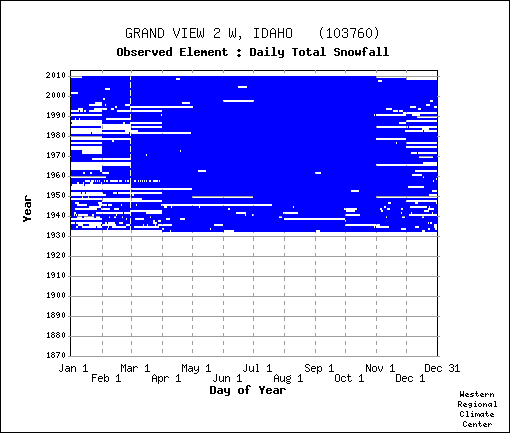
Task: Select the 1900 year axis label
Action: [56, 296]
